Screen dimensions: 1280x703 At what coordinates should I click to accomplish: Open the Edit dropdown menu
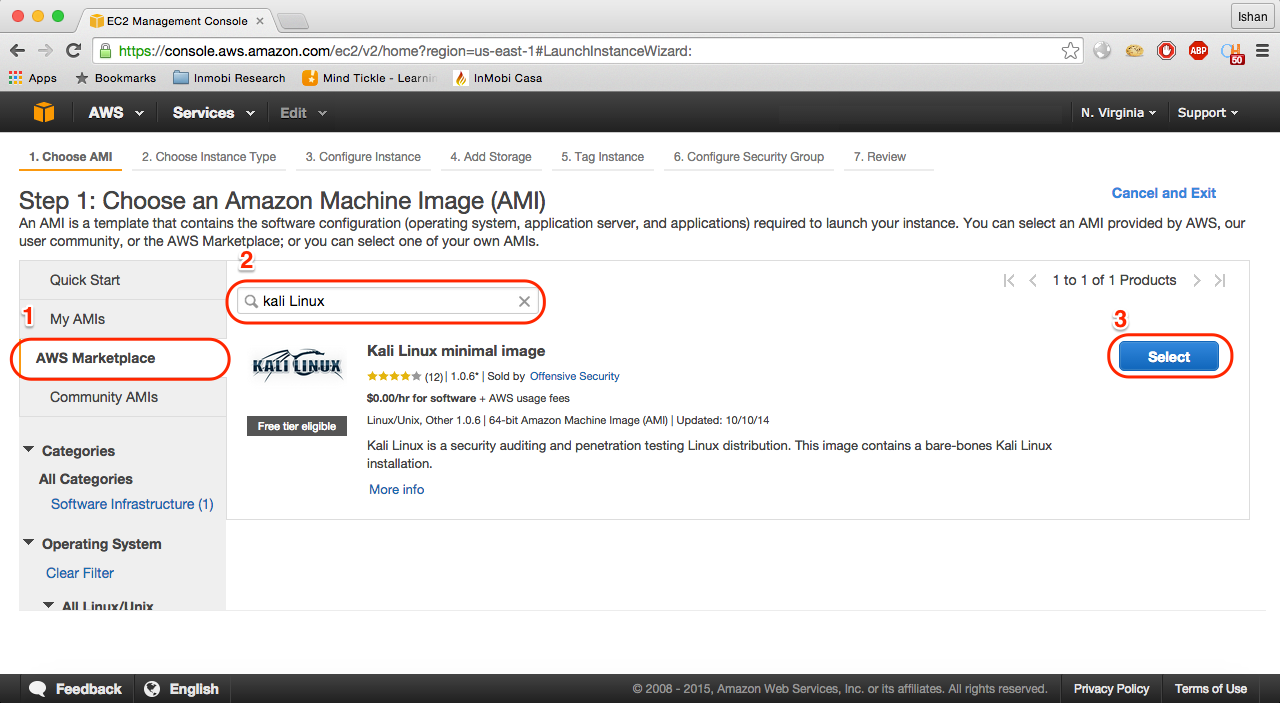(303, 113)
